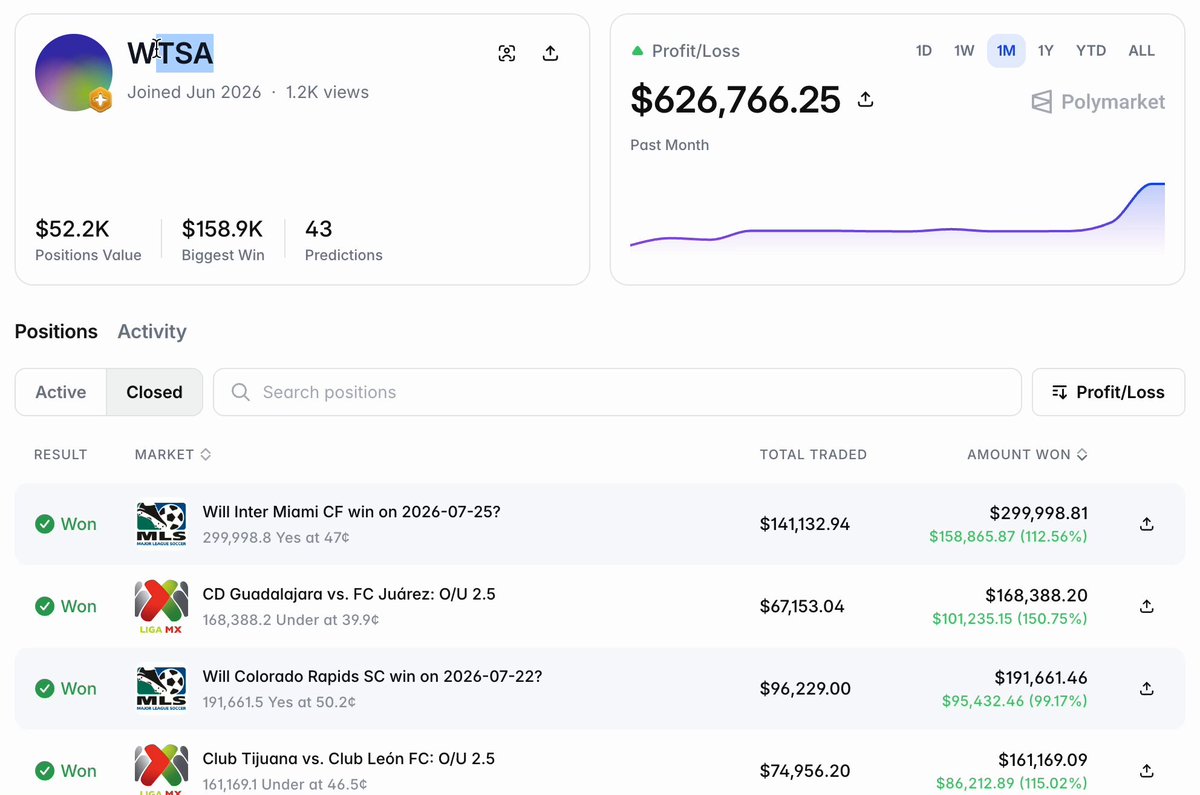Viewport: 1200px width, 795px height.
Task: Click the $96,229.00 total traded value
Action: [x=805, y=688]
